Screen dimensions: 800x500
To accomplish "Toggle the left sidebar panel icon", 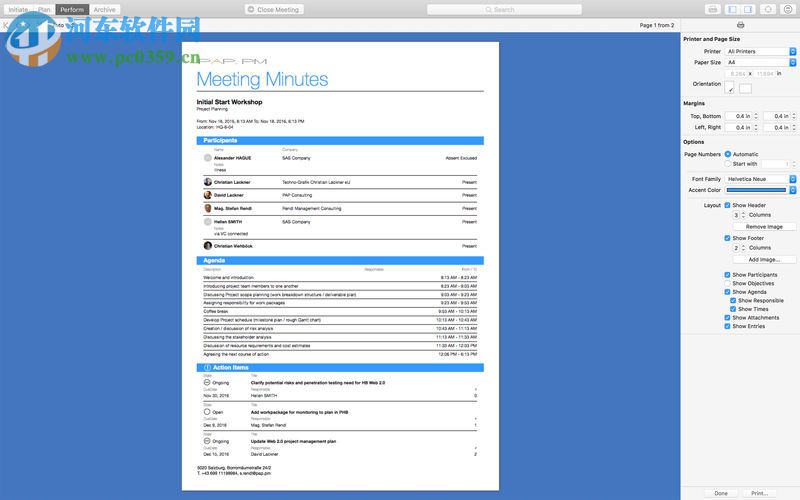I will tap(732, 9).
